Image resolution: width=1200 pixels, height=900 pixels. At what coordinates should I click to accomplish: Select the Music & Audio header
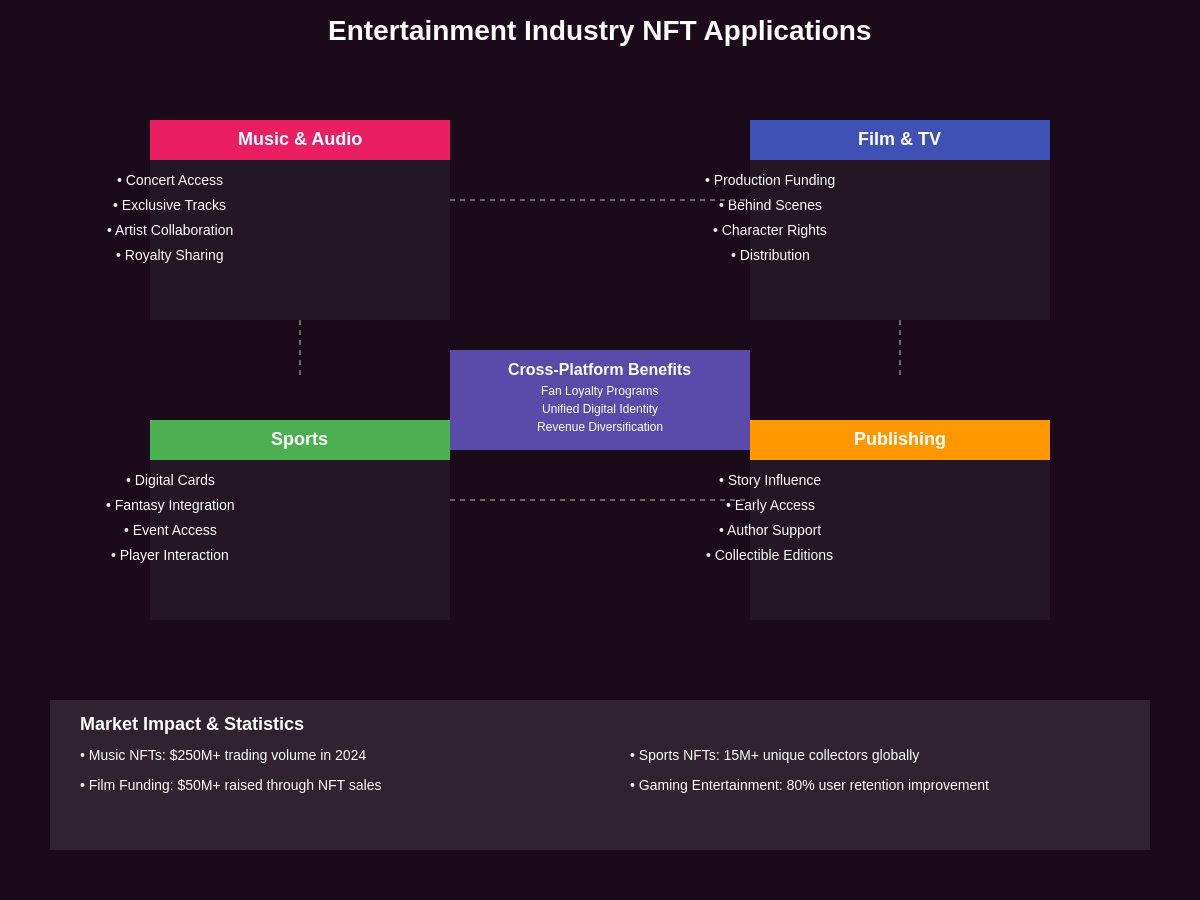[300, 140]
